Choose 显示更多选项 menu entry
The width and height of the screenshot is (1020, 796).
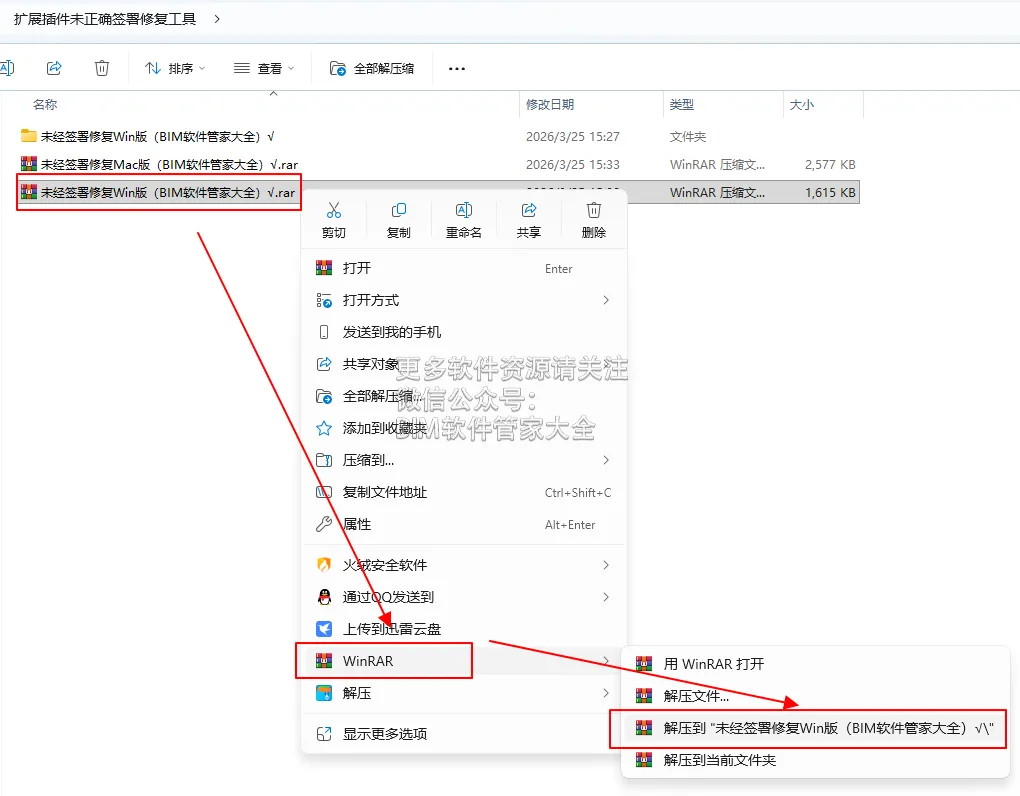coord(464,734)
